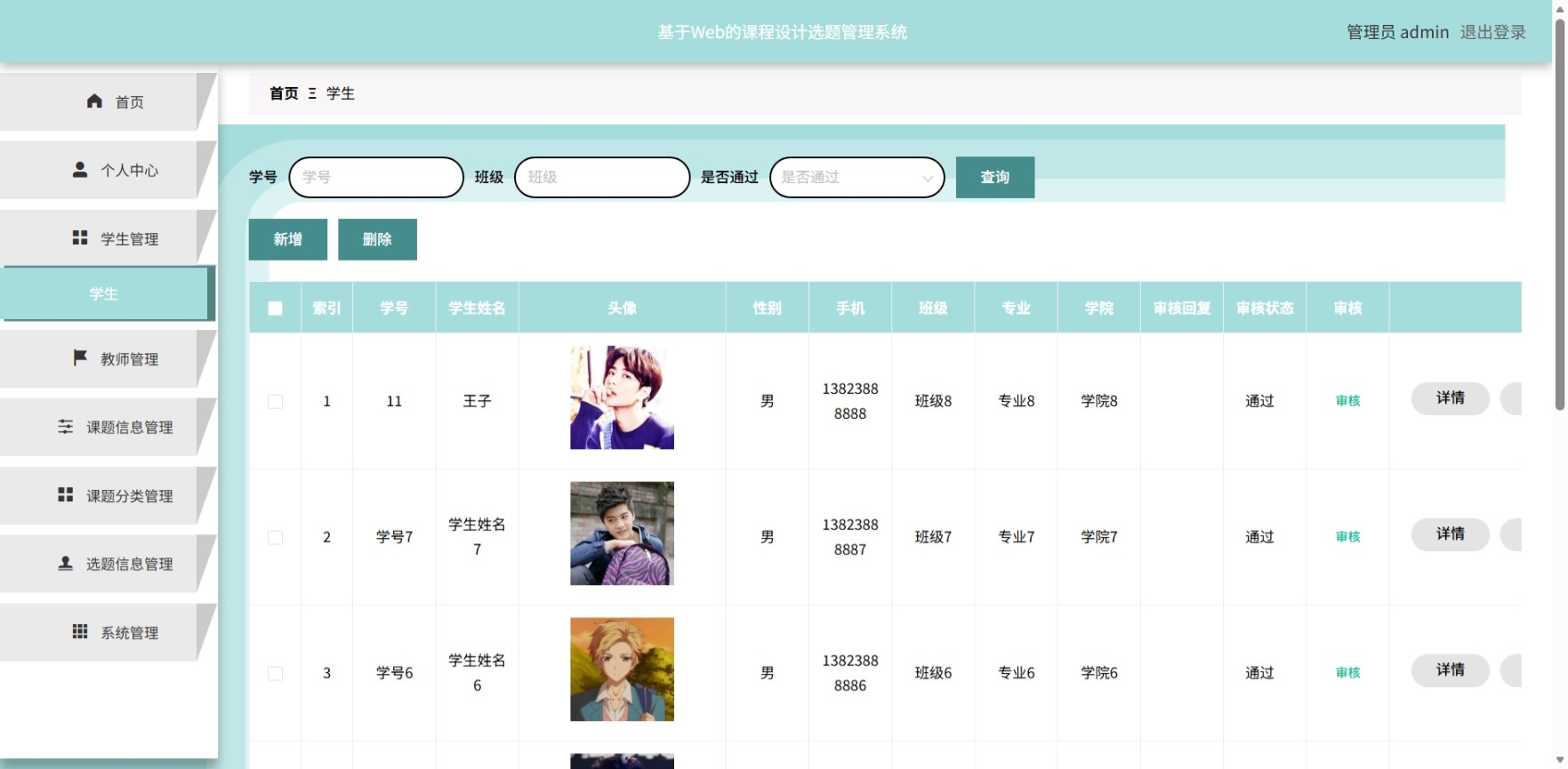
Task: Click avatar photo of student 王子
Action: click(x=622, y=397)
